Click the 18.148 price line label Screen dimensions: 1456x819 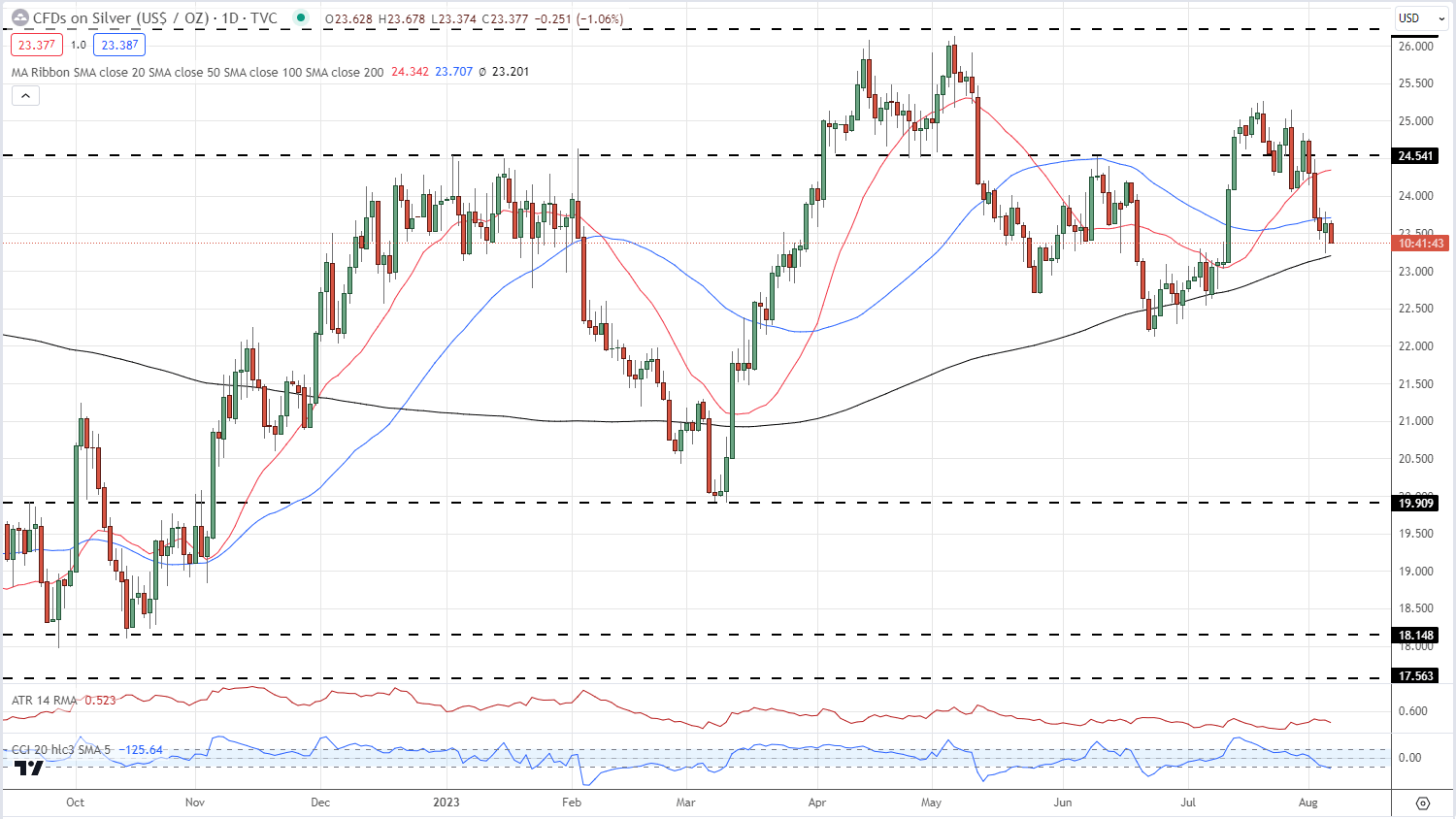tap(1417, 635)
